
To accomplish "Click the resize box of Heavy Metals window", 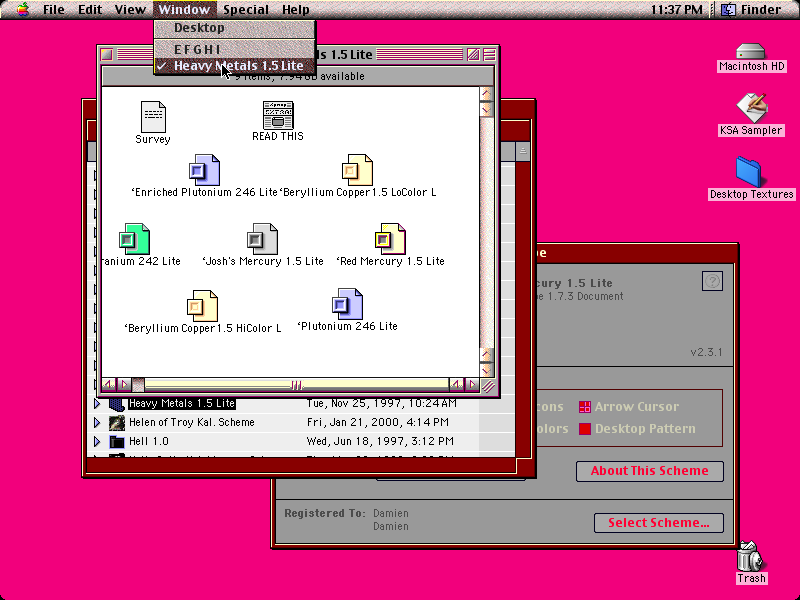I will (488, 386).
